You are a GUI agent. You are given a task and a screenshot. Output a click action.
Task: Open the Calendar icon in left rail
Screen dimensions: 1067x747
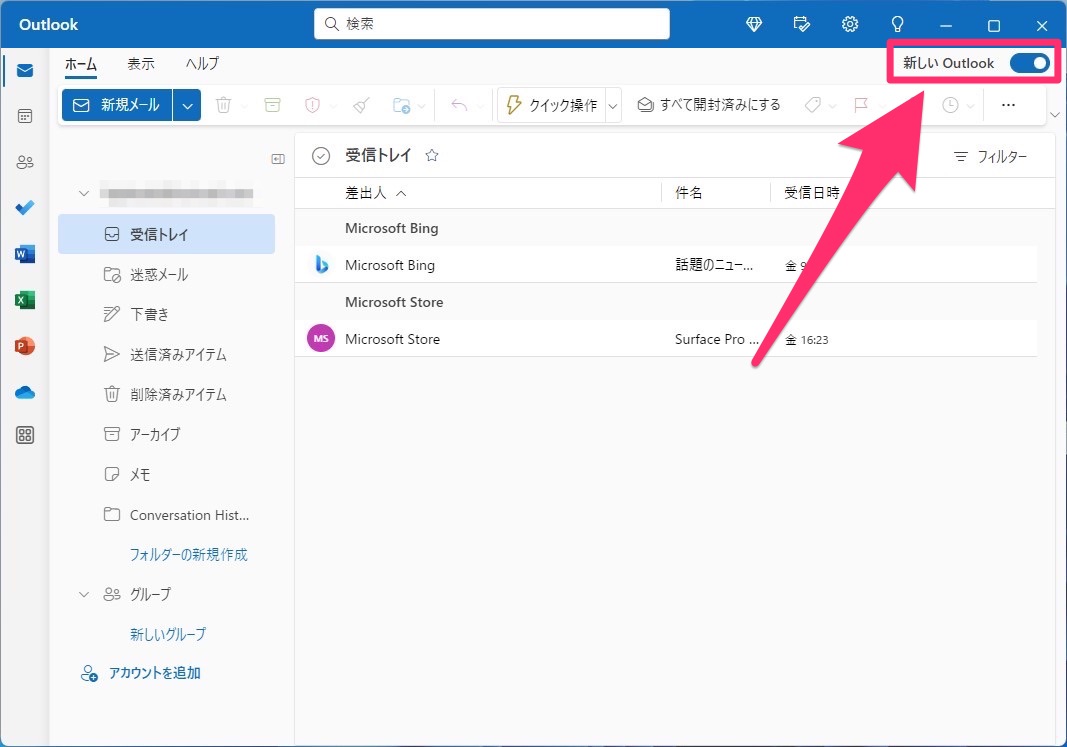(x=25, y=116)
